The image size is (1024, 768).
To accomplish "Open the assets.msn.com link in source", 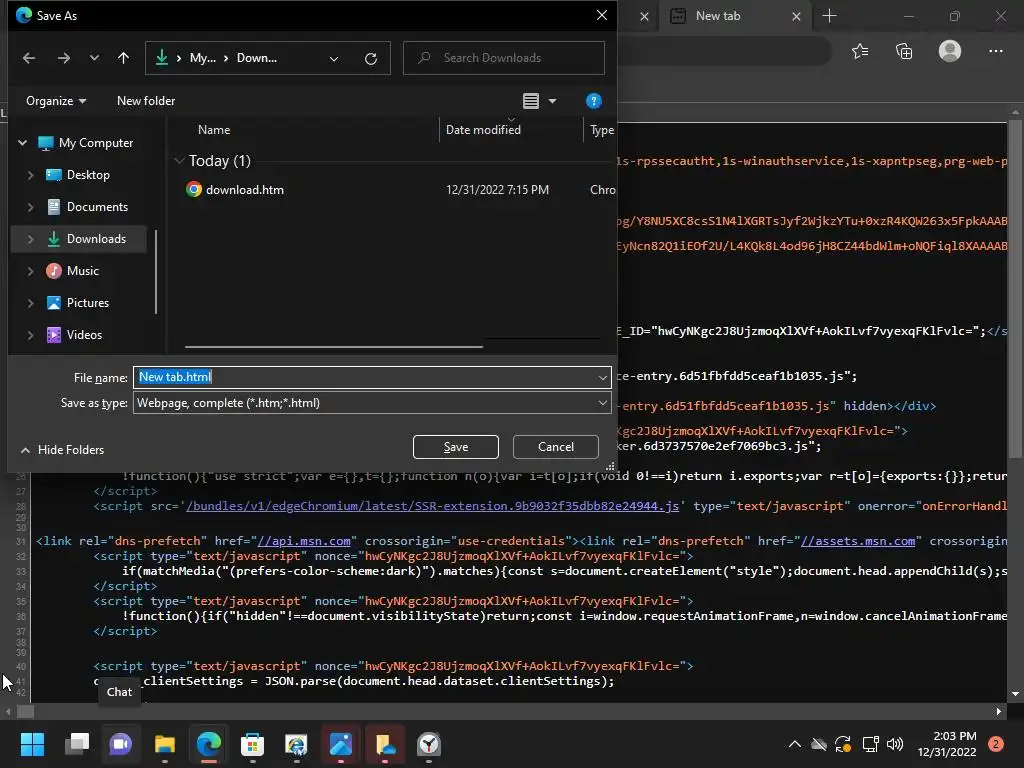I will tap(858, 541).
